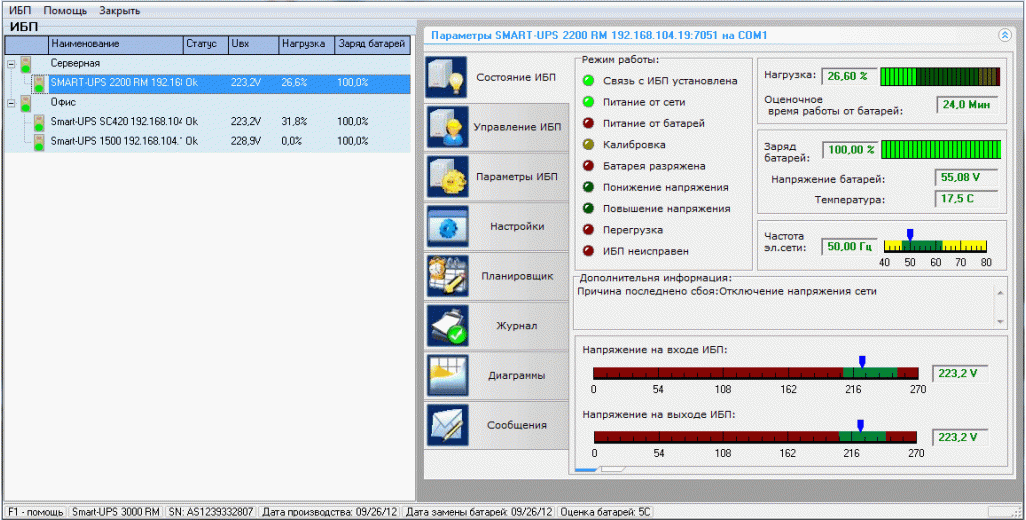Select the Состояние ИБП tab label
The width and height of the screenshot is (1026, 520).
[x=516, y=77]
